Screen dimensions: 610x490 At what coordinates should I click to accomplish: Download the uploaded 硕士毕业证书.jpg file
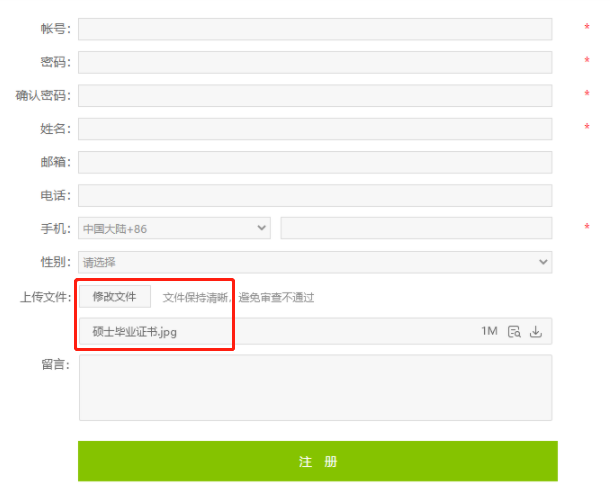coord(536,332)
